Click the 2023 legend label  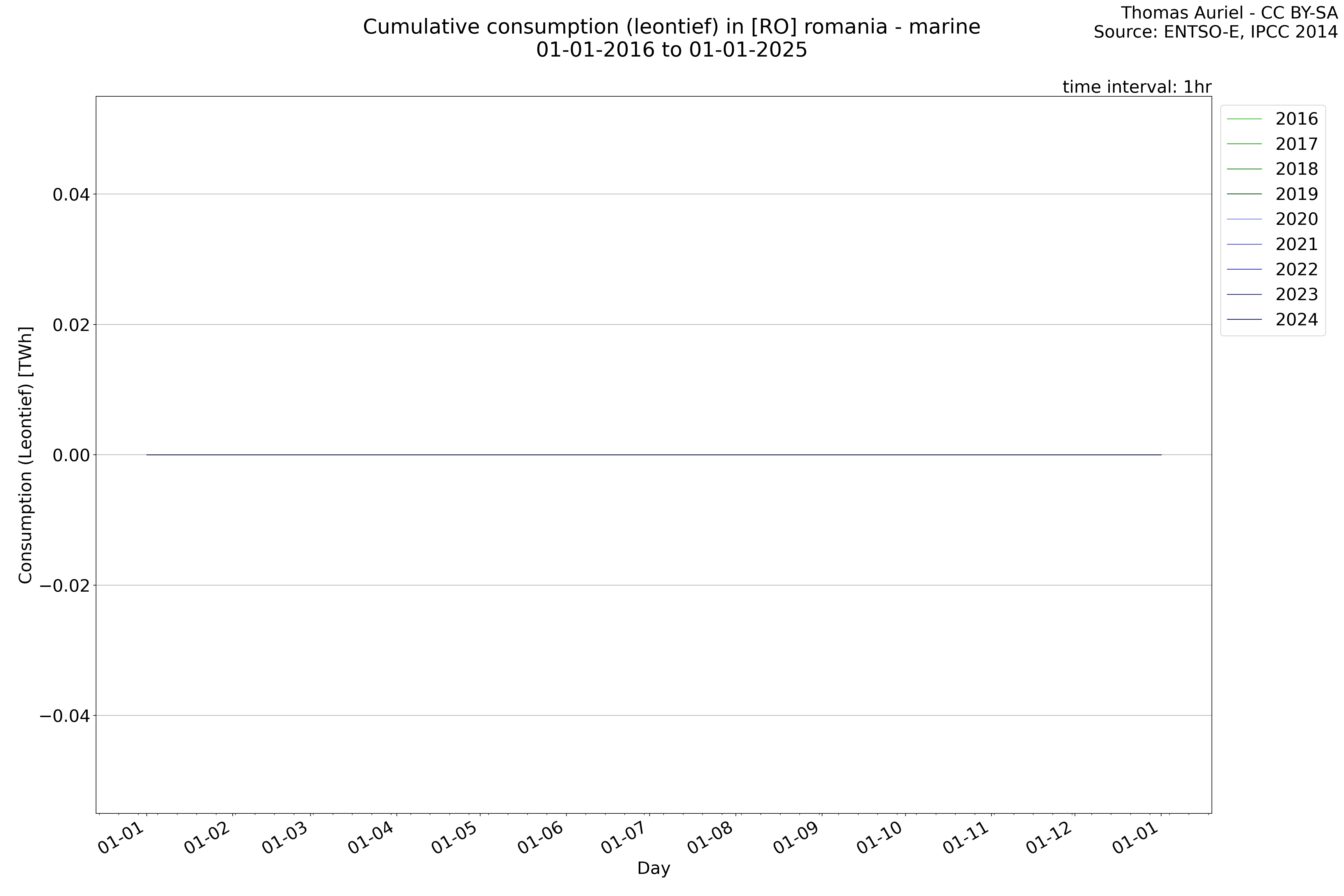(1297, 294)
